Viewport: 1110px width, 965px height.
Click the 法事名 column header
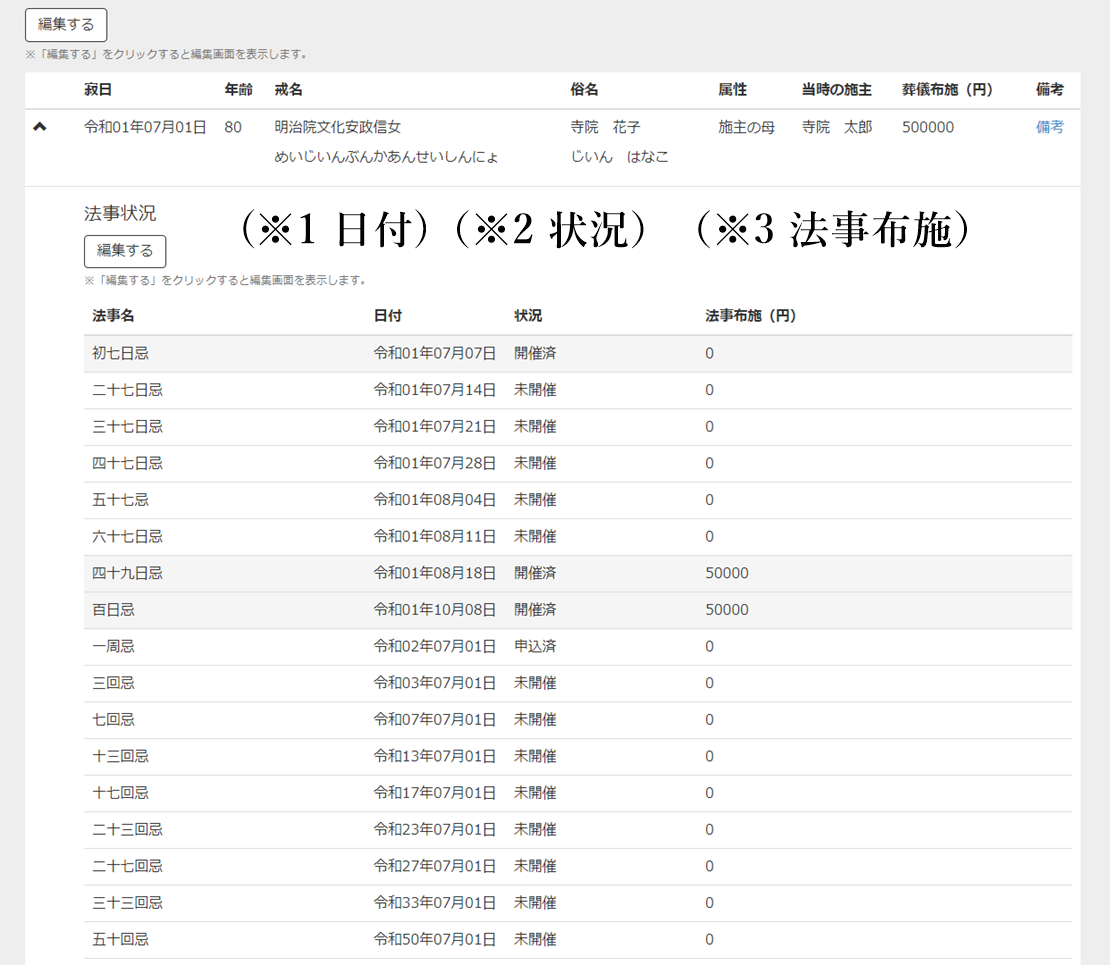point(113,316)
